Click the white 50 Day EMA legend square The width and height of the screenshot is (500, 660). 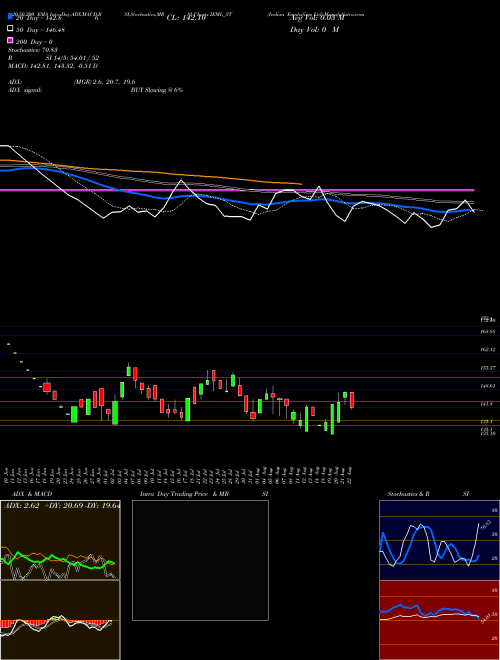pos(10,29)
